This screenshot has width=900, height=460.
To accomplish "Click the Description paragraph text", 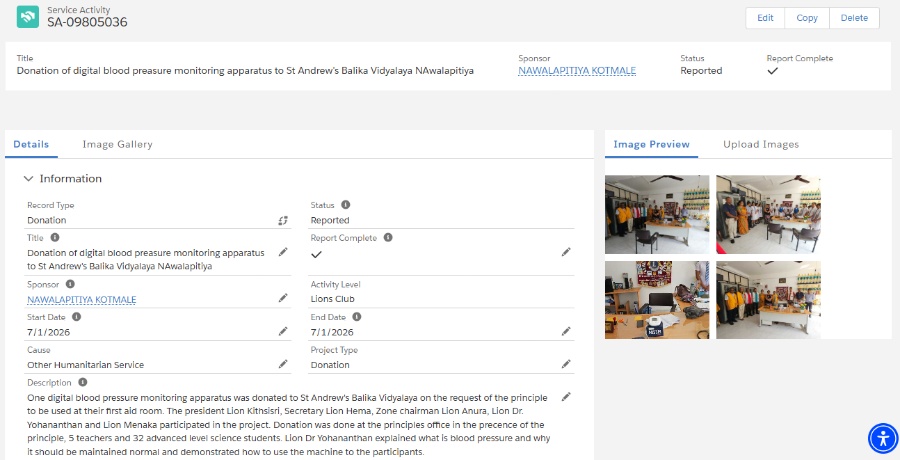I will click(x=289, y=424).
